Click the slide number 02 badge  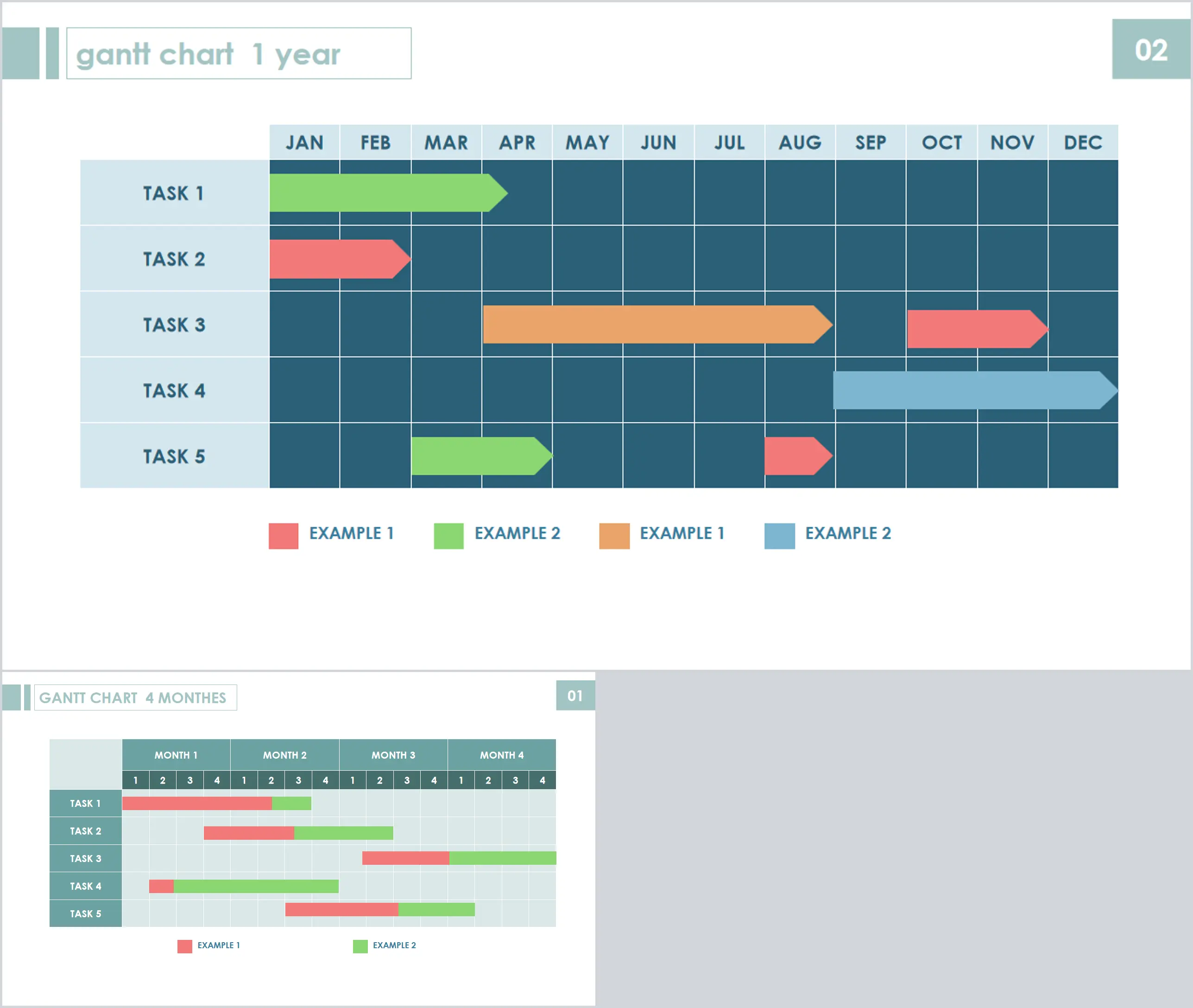(1151, 49)
